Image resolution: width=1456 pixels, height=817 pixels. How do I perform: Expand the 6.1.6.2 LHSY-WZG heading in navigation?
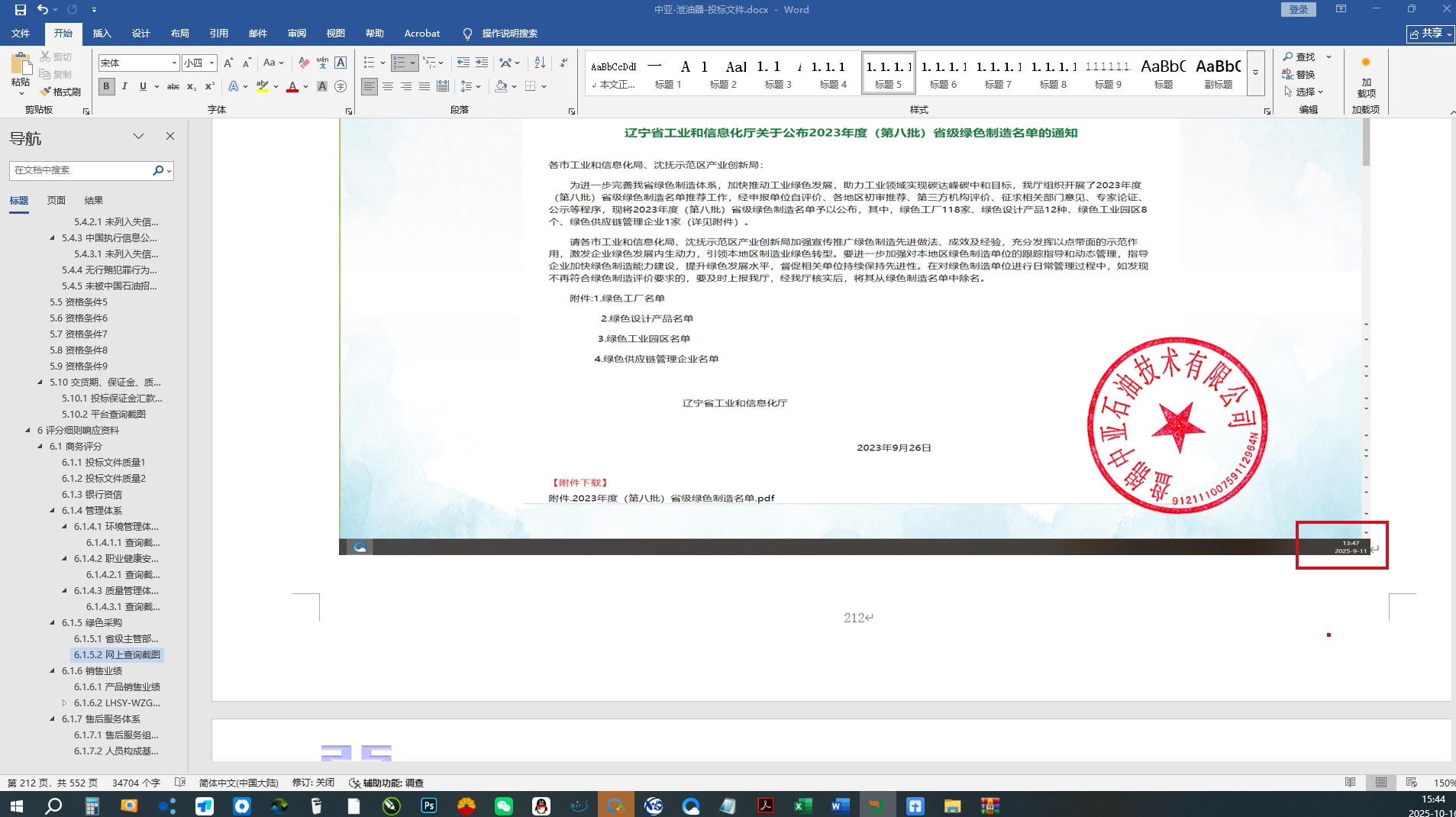point(65,703)
